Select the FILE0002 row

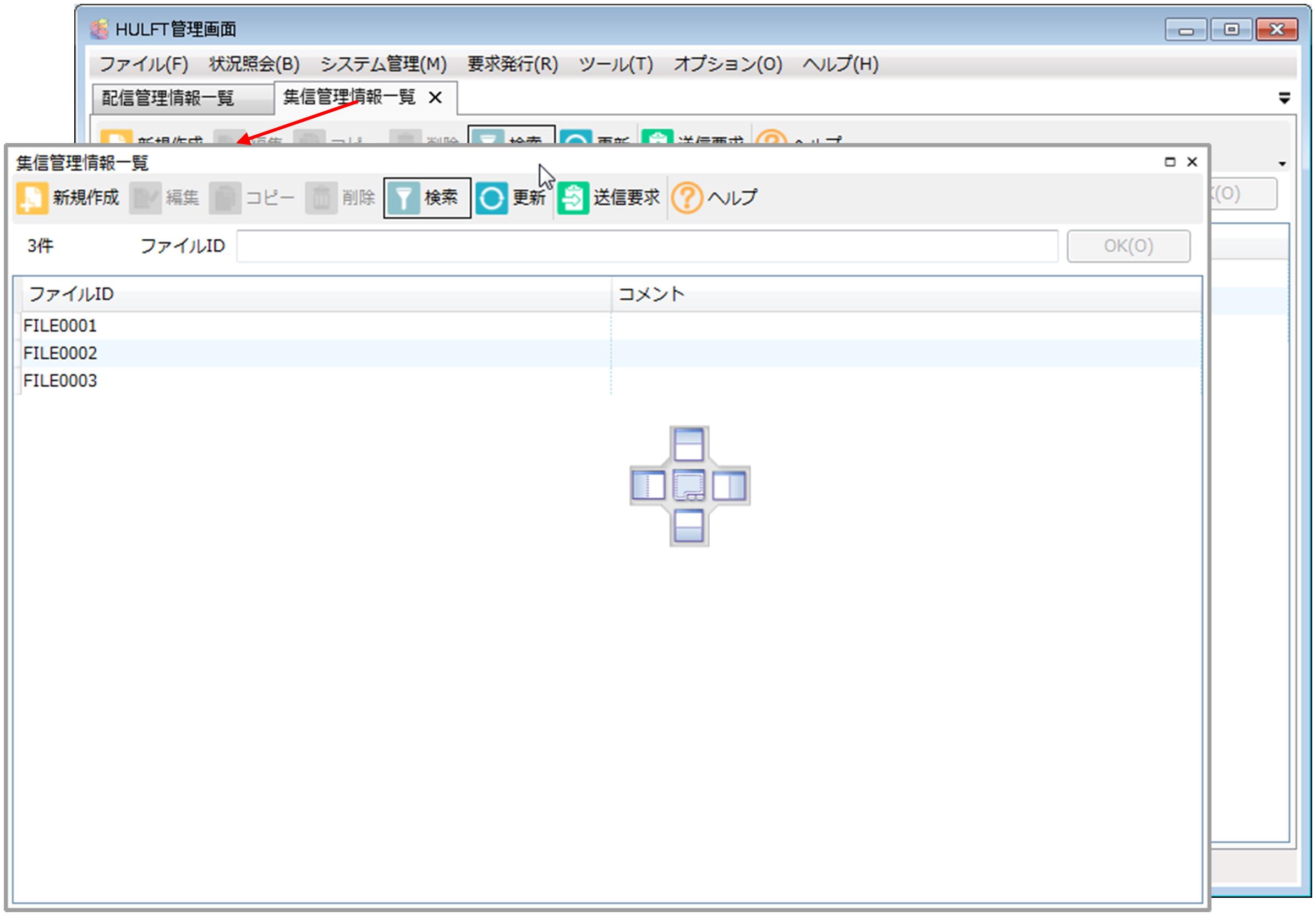60,354
